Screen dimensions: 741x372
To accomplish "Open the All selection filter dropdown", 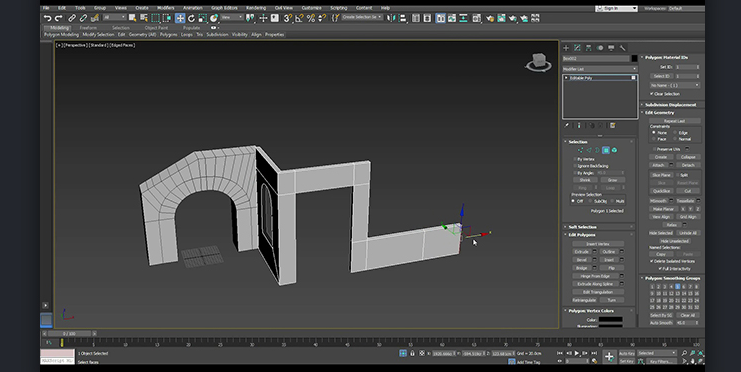I will [114, 17].
